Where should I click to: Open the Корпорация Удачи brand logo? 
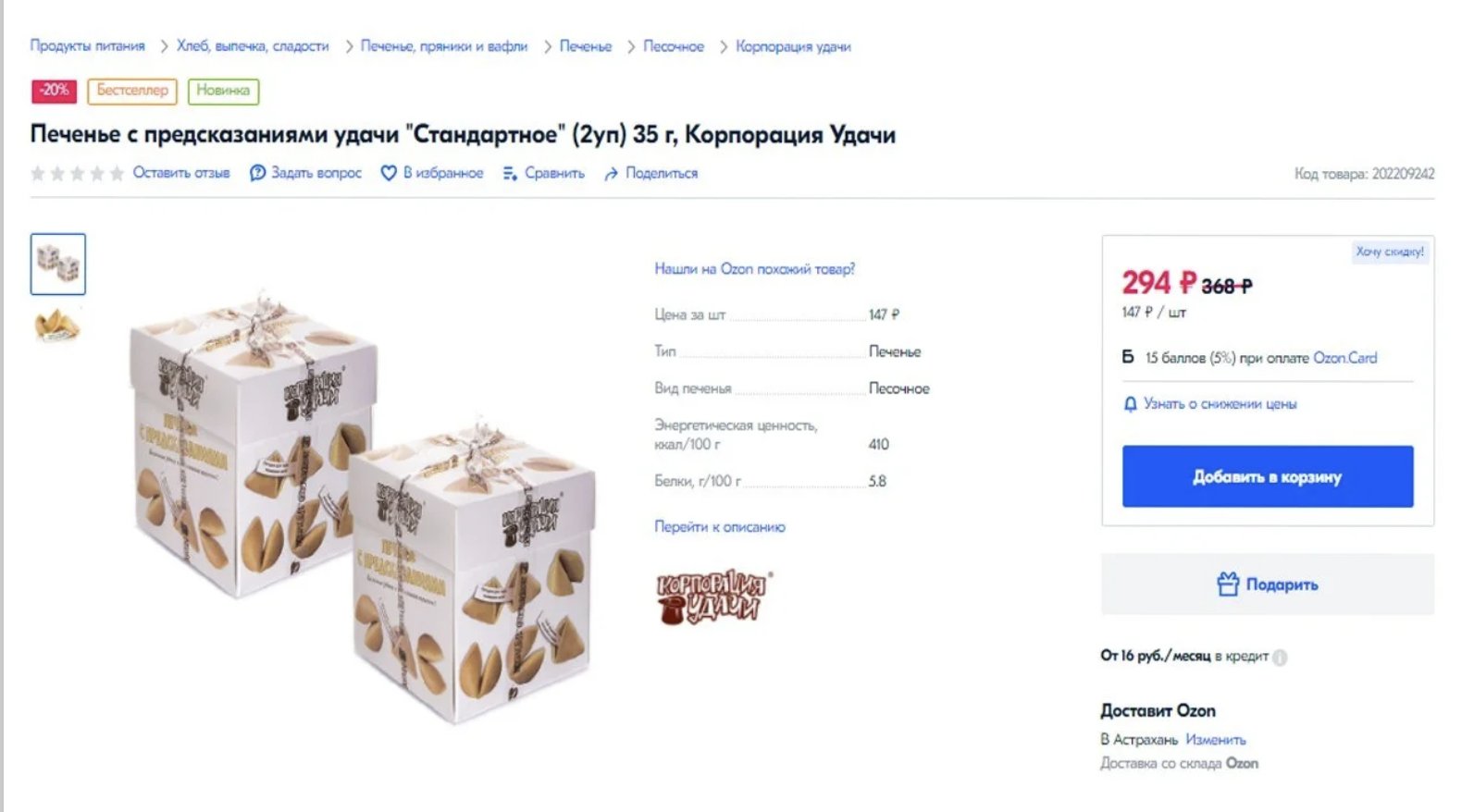(x=712, y=597)
